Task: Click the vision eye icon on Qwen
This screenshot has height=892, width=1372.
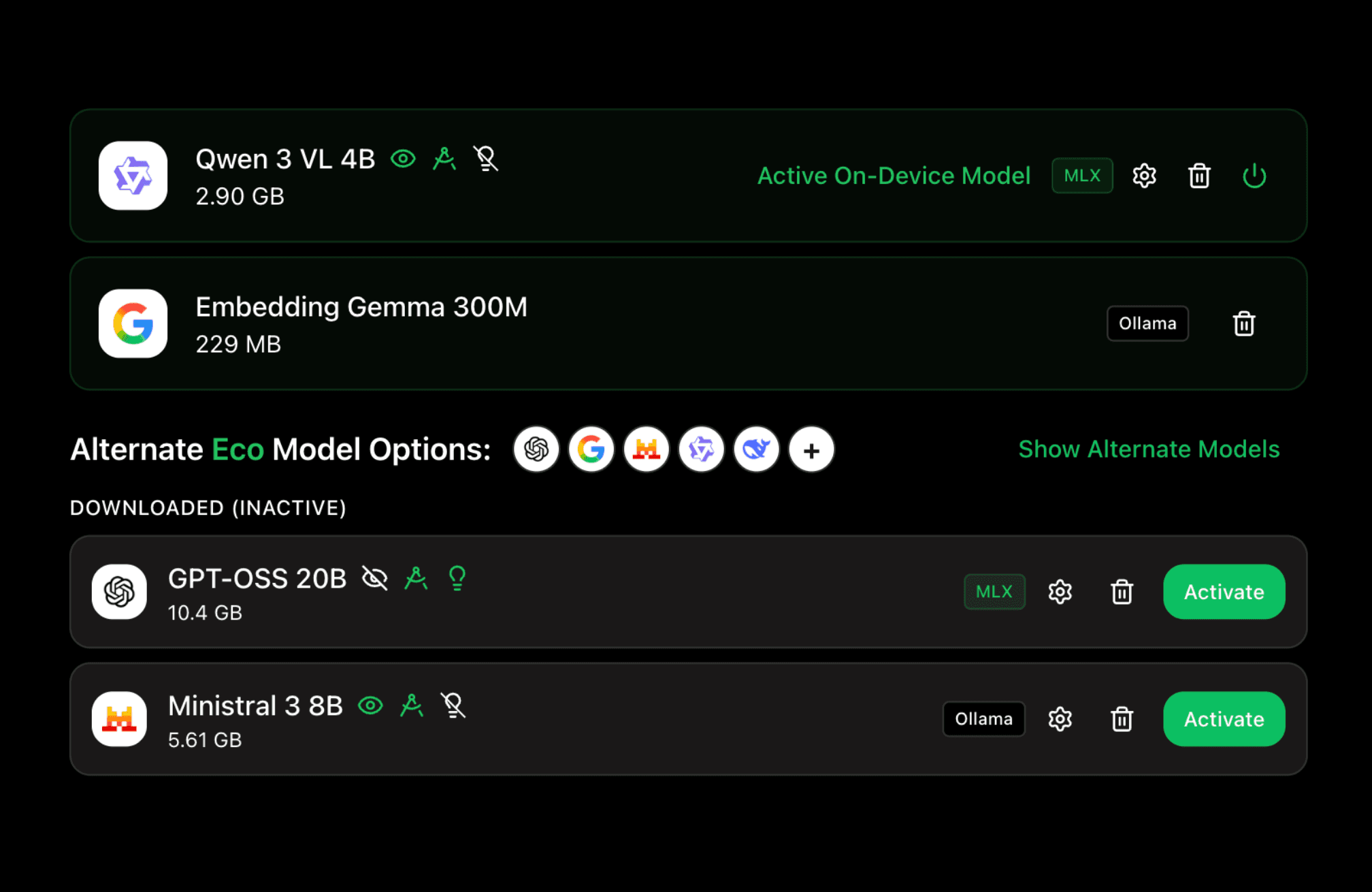Action: (403, 159)
